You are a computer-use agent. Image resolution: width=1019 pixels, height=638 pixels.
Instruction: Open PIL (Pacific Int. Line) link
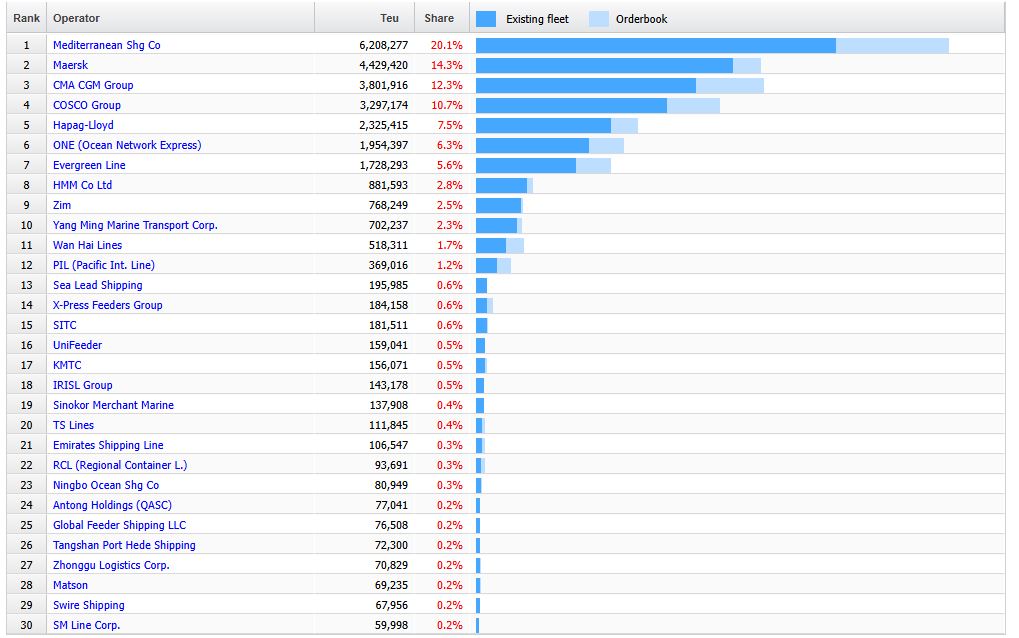[x=104, y=265]
